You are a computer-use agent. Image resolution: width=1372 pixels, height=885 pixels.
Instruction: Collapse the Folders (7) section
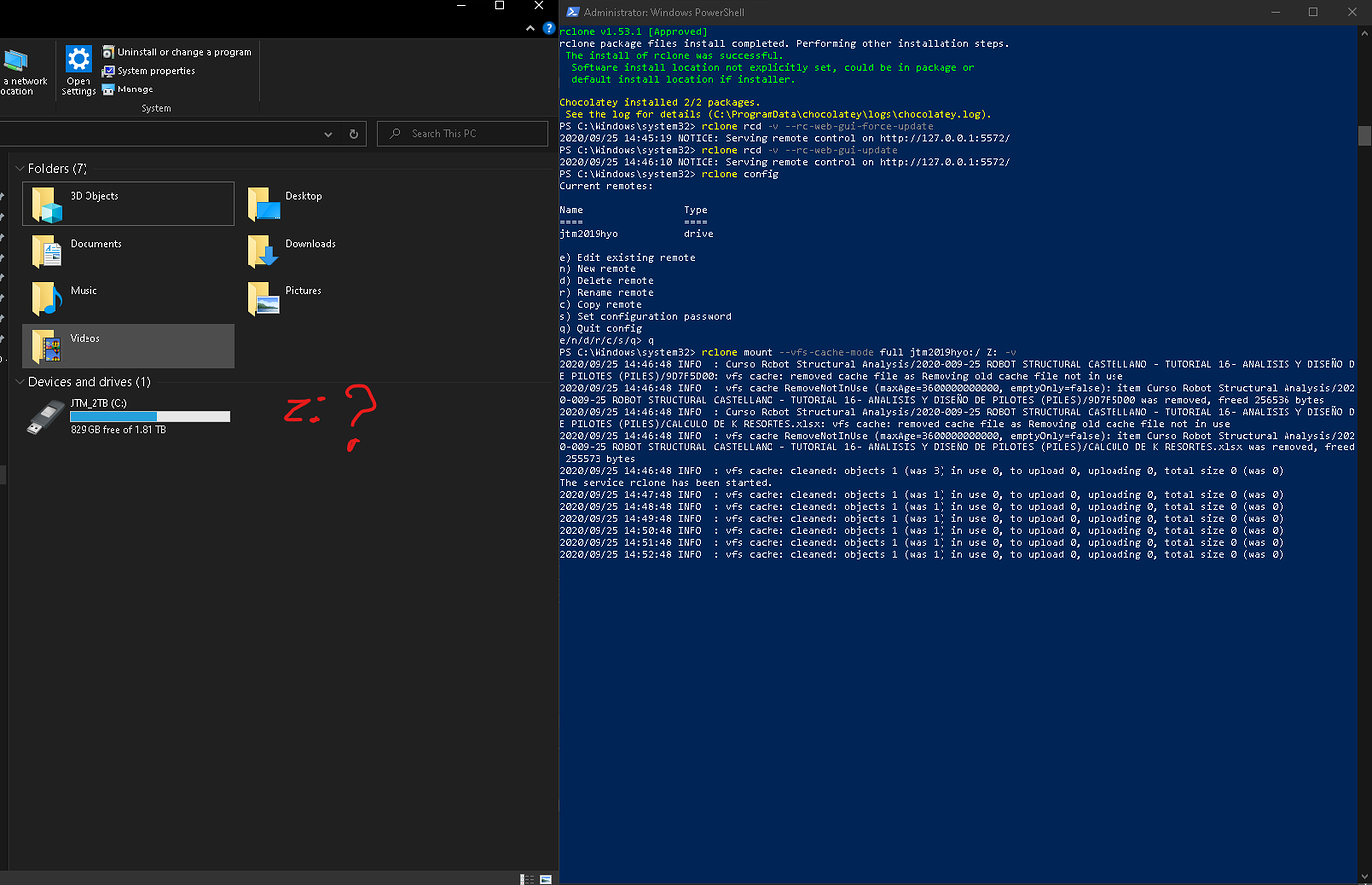click(x=19, y=168)
